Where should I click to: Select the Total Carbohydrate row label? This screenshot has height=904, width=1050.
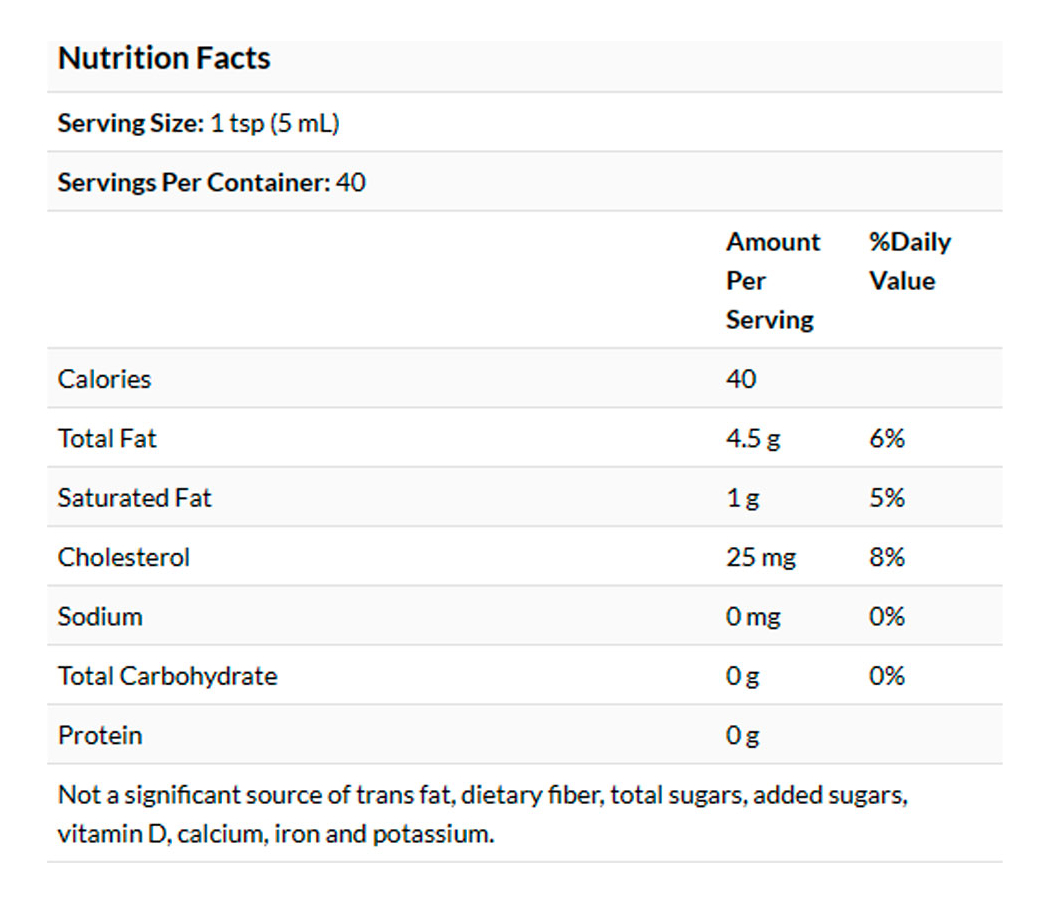(x=167, y=676)
